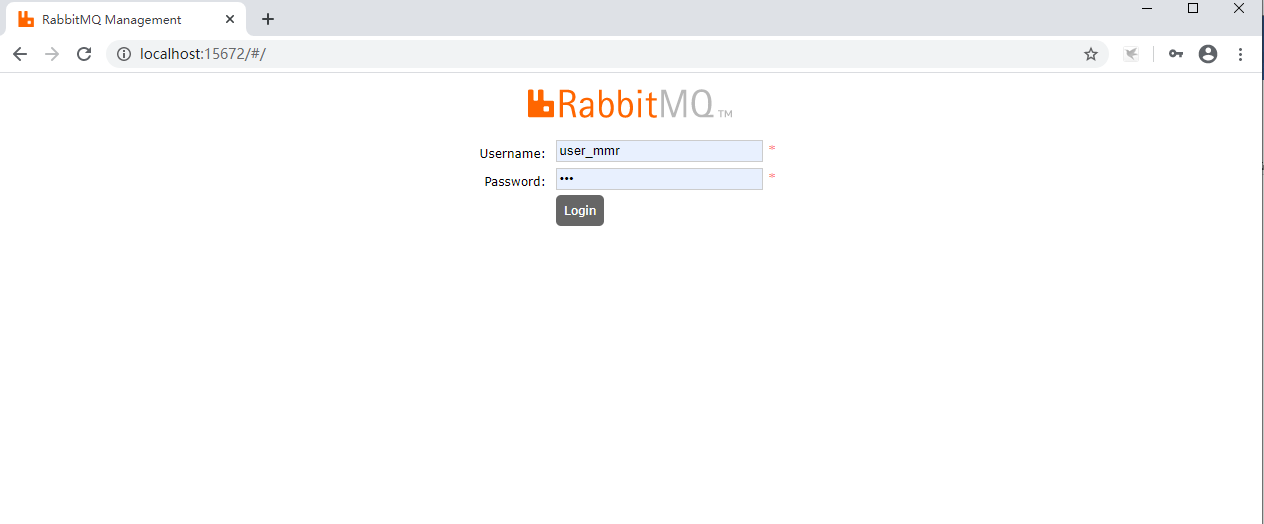Maximize the browser window
This screenshot has width=1264, height=524.
coord(1193,8)
